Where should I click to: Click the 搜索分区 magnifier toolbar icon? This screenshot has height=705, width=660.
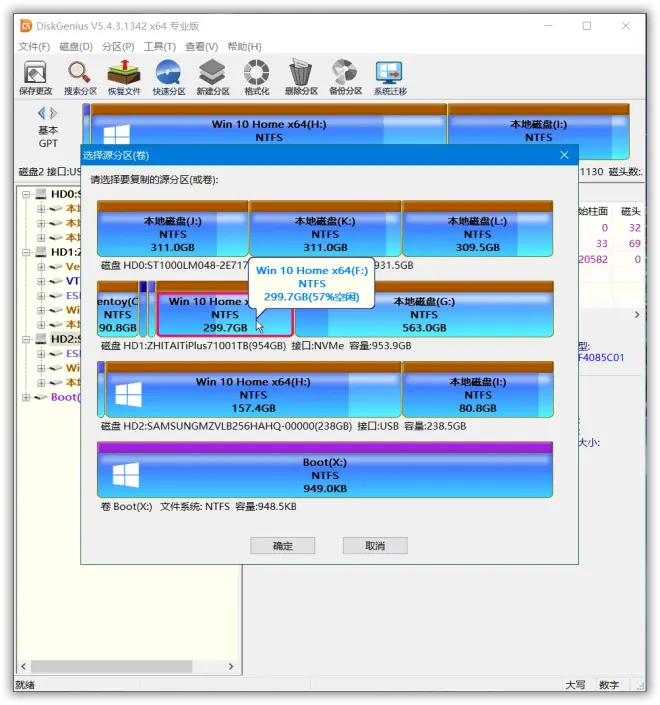[80, 78]
